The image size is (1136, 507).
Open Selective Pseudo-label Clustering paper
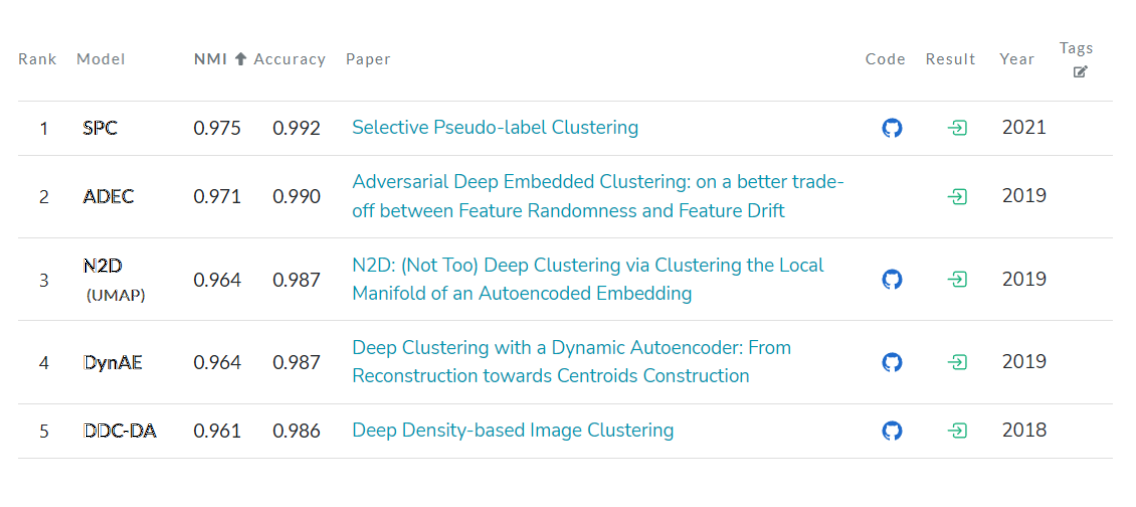(495, 128)
